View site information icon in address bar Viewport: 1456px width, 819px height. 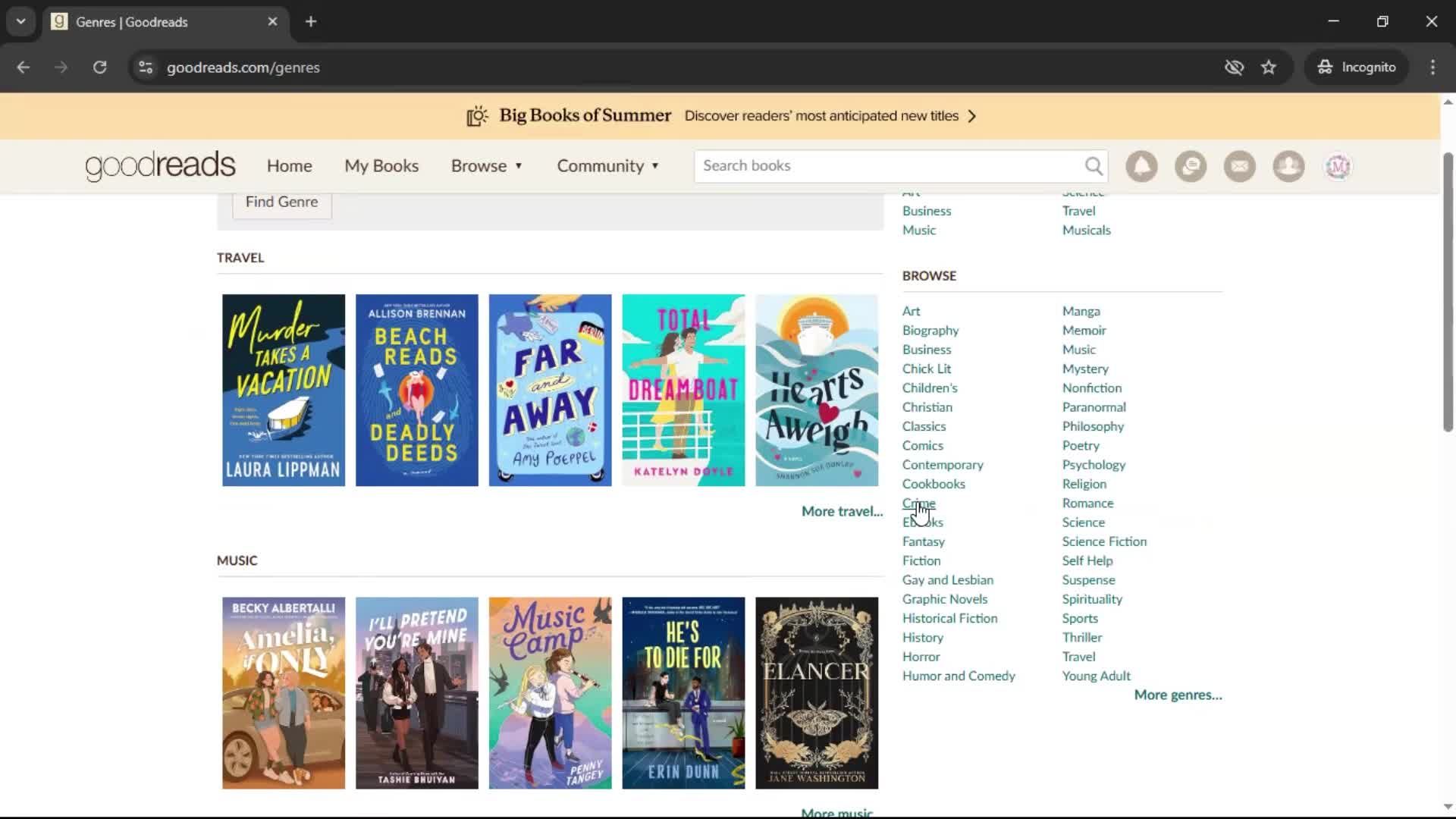click(146, 67)
